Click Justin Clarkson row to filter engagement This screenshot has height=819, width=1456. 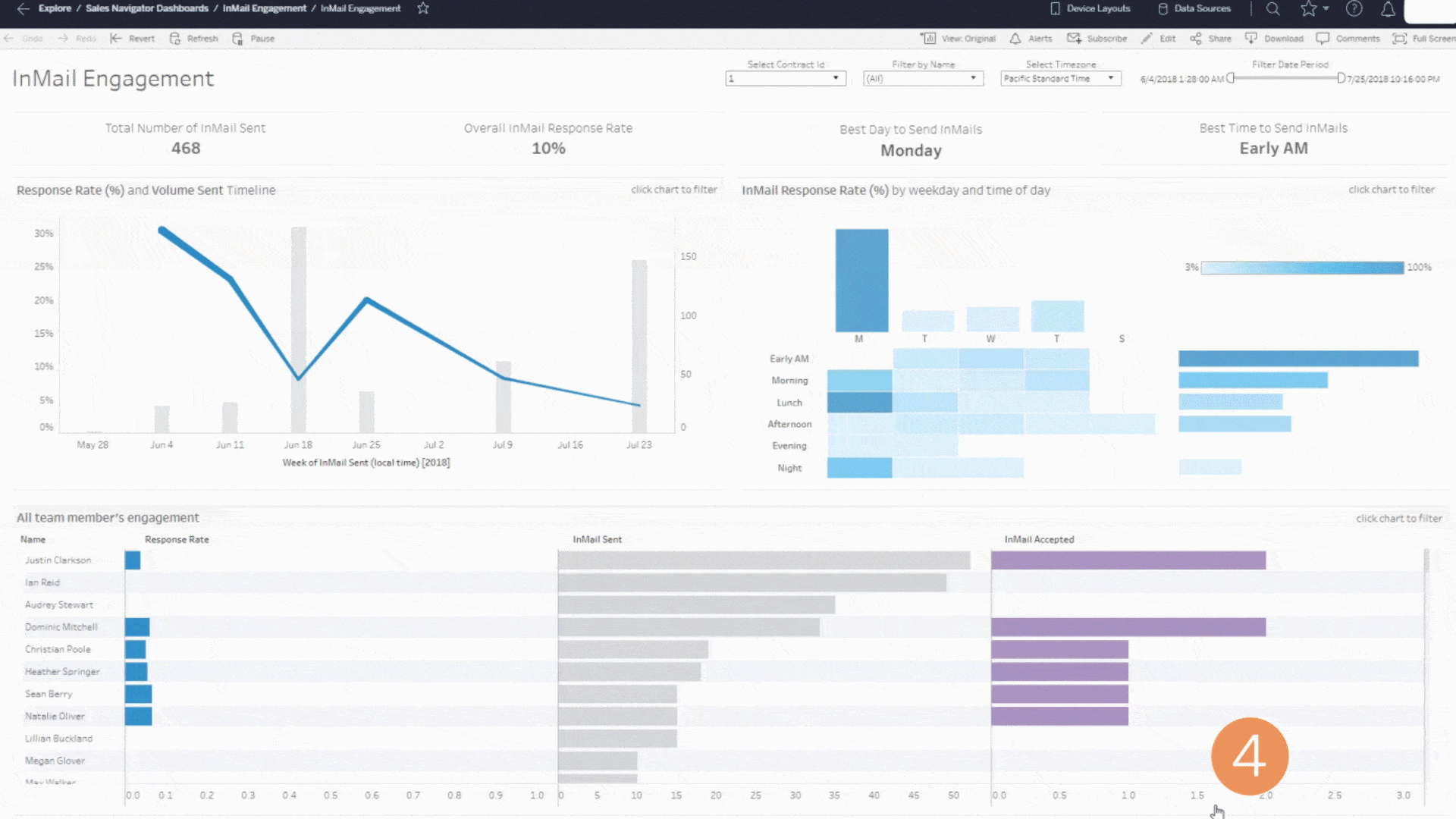(57, 560)
